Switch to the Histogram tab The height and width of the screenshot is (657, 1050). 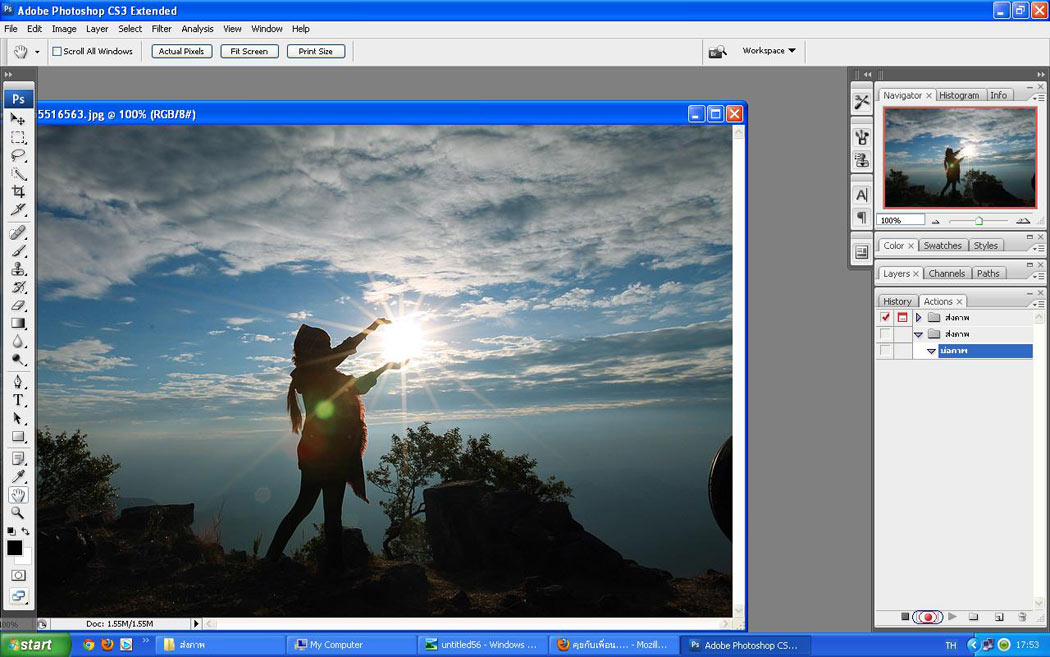pyautogui.click(x=959, y=95)
